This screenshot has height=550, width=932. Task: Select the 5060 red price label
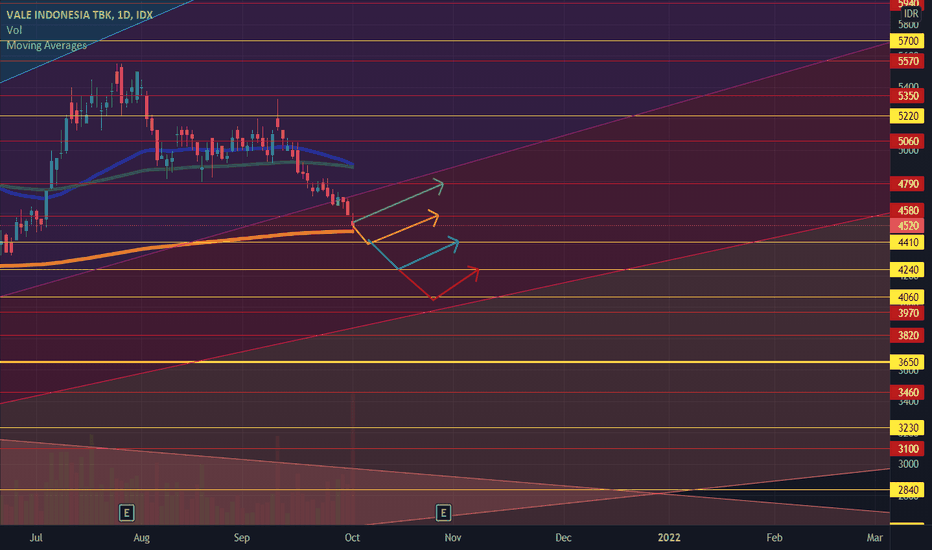(x=907, y=142)
